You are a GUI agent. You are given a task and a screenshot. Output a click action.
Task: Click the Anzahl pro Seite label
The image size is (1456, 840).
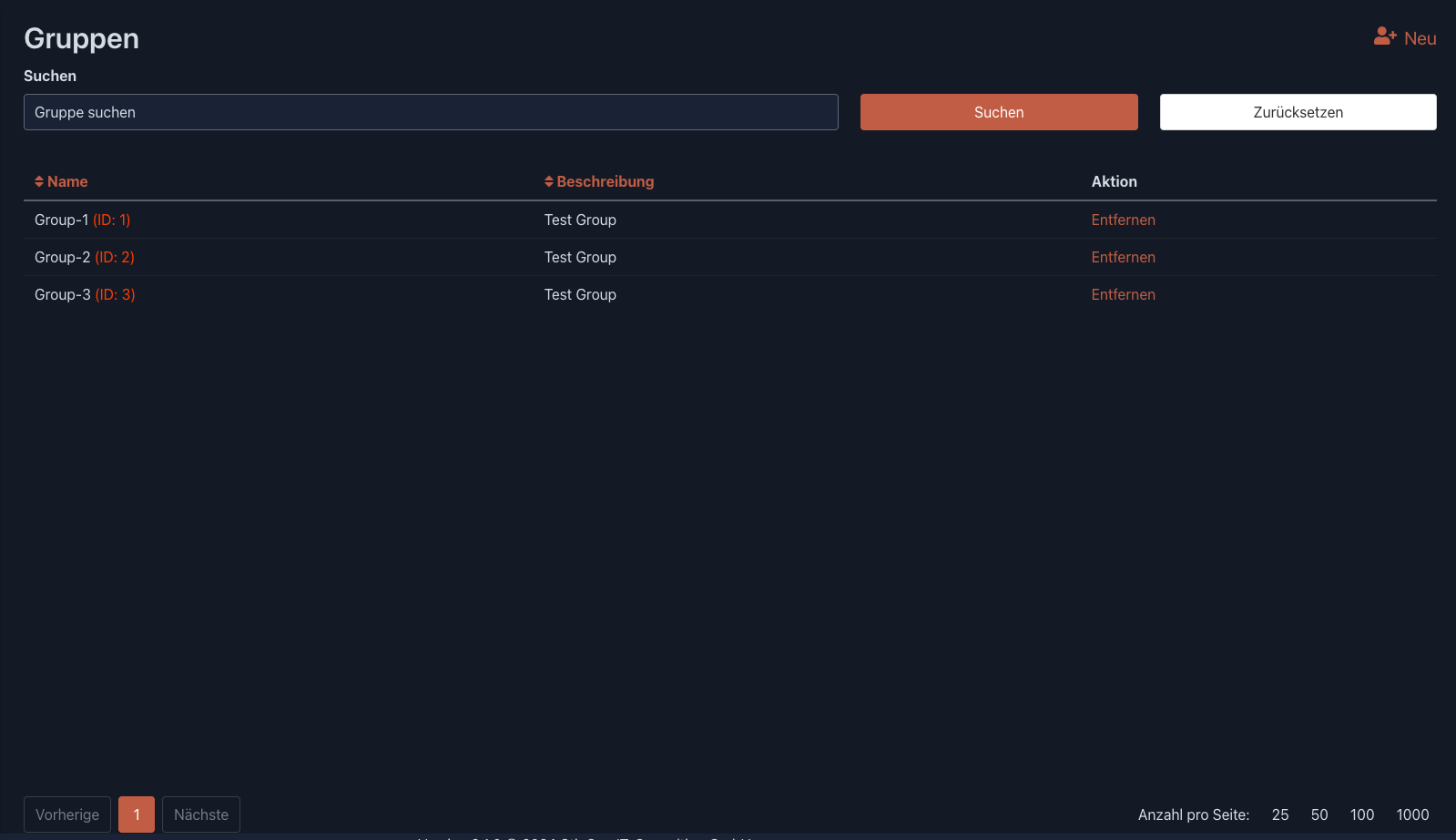click(x=1193, y=814)
